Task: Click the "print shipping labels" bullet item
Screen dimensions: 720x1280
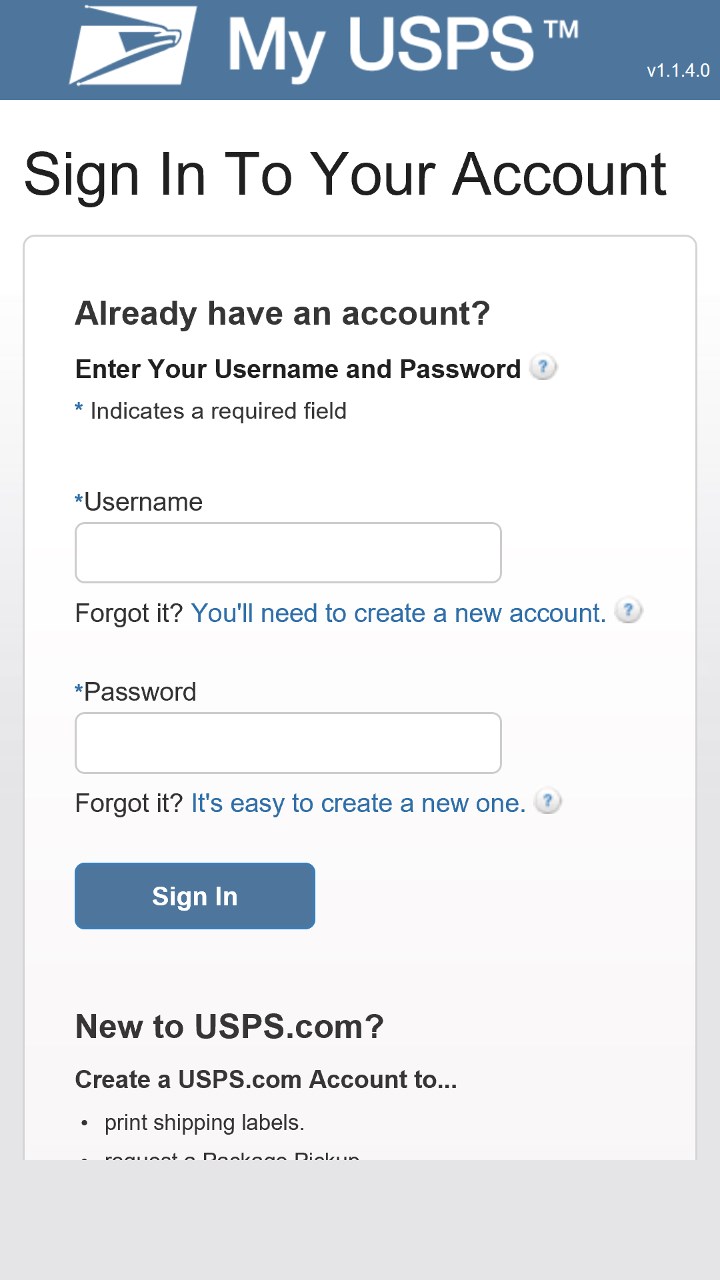Action: [x=204, y=1123]
